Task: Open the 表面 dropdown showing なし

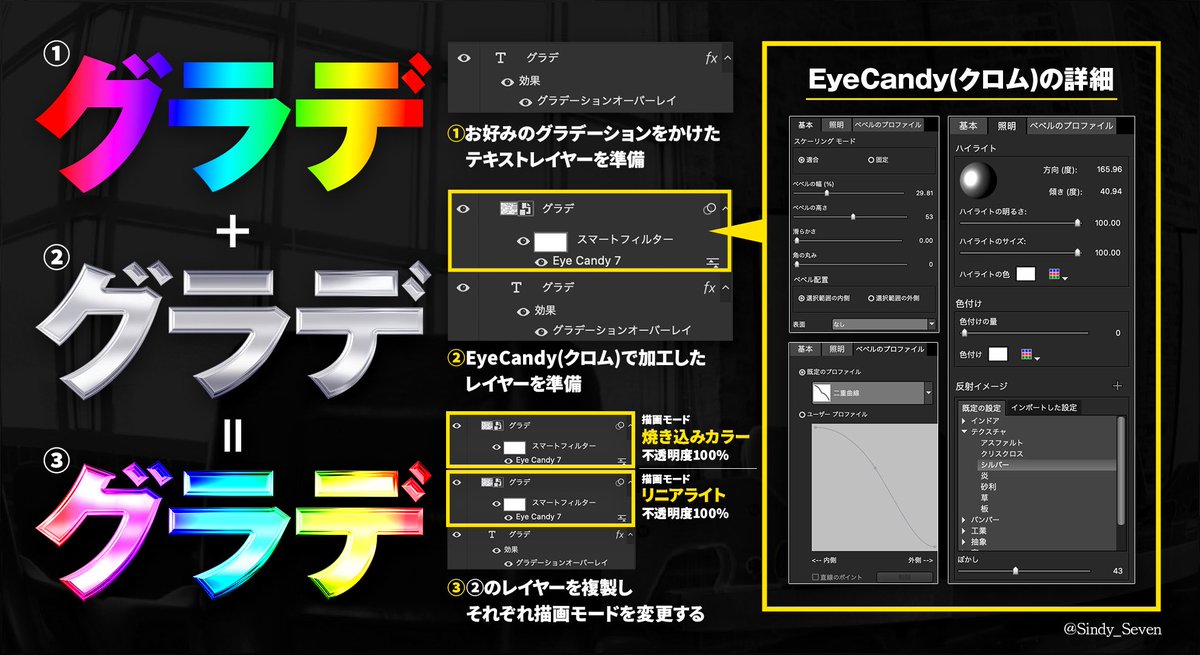Action: [x=882, y=325]
